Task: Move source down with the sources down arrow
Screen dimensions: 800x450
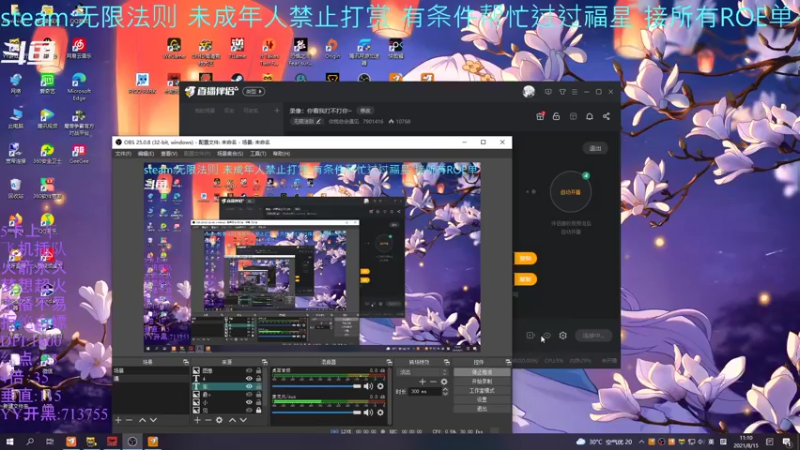Action: coord(243,420)
